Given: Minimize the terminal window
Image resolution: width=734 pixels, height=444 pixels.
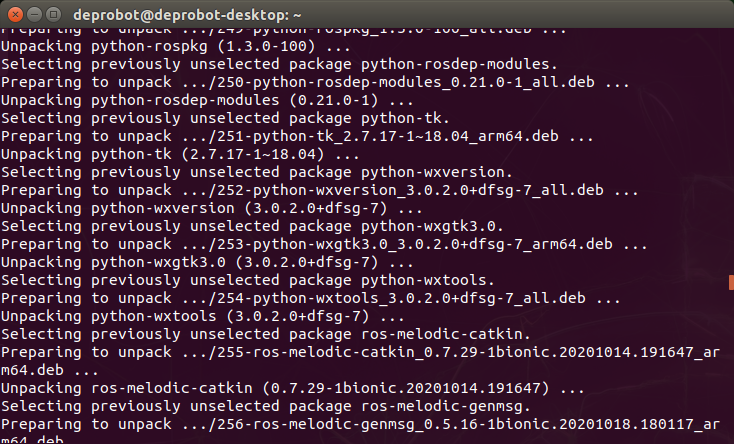Looking at the screenshot, I should click(x=35, y=15).
